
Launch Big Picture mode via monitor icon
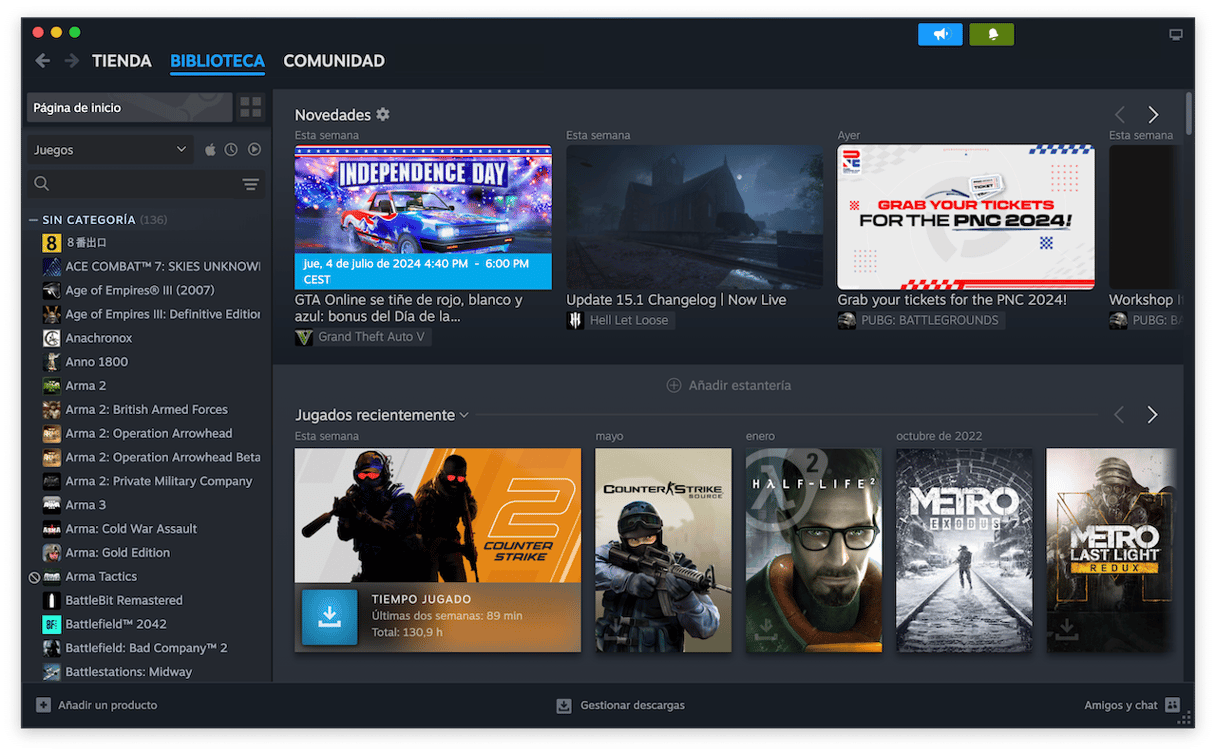[x=1176, y=35]
